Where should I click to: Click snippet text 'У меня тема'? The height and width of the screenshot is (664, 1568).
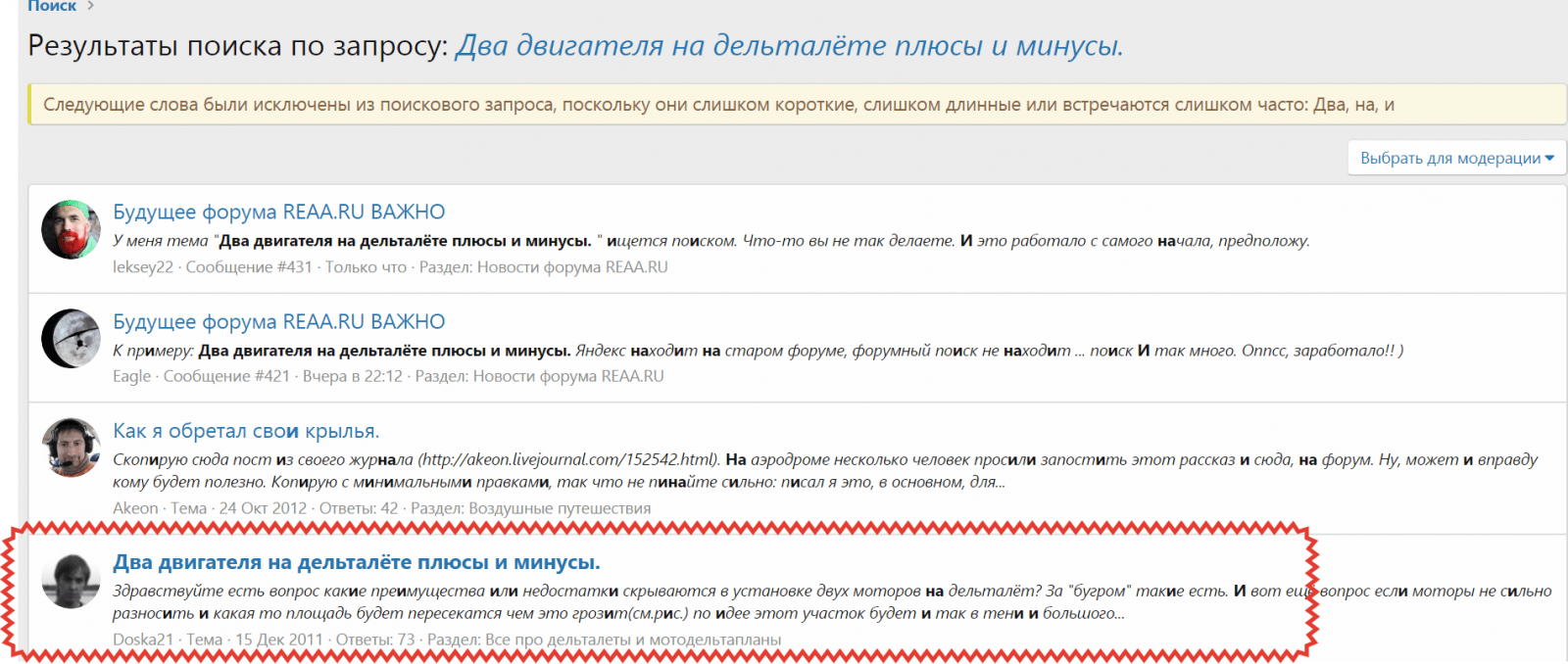click(161, 241)
